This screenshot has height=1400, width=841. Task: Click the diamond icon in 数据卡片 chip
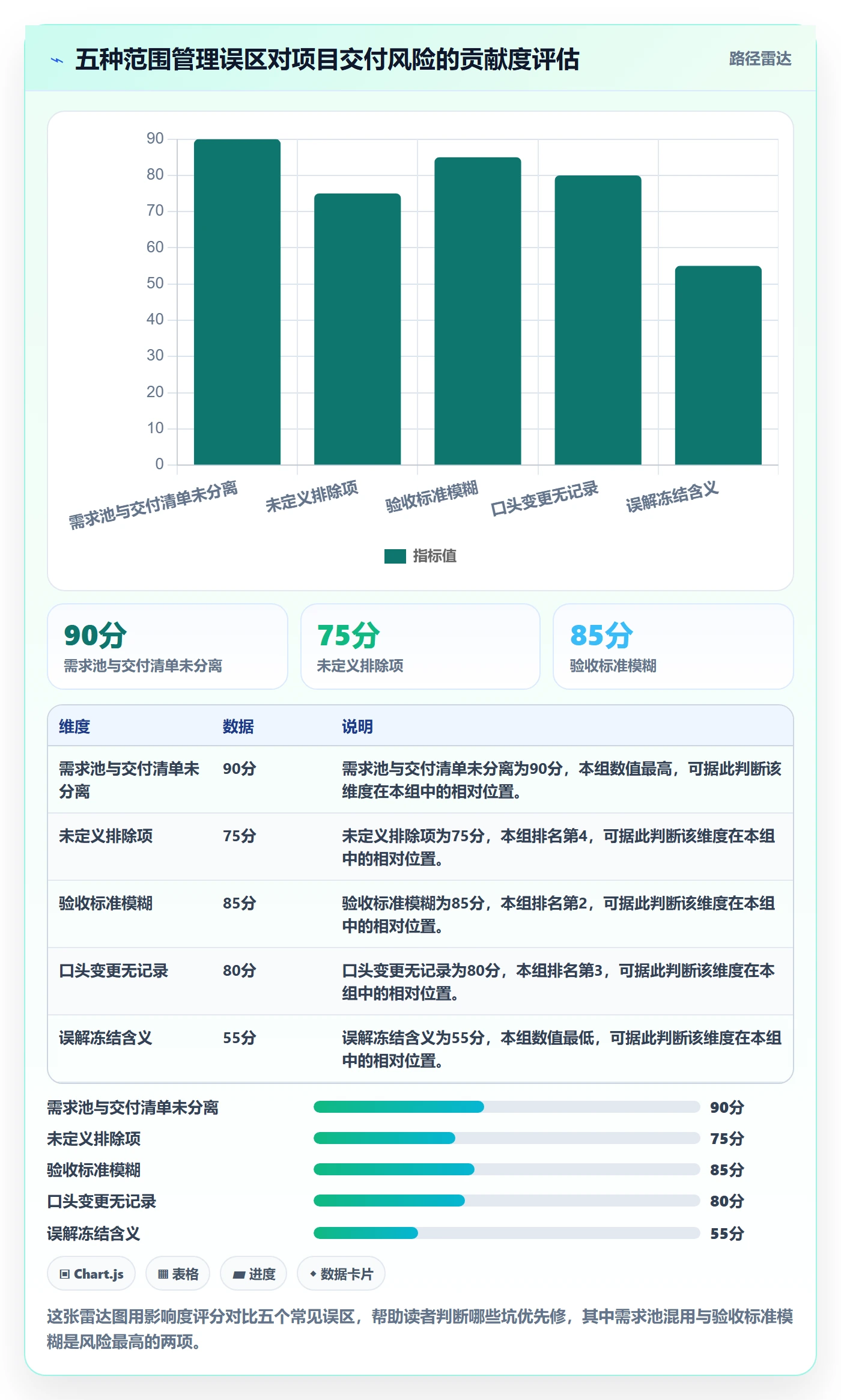coord(313,1274)
